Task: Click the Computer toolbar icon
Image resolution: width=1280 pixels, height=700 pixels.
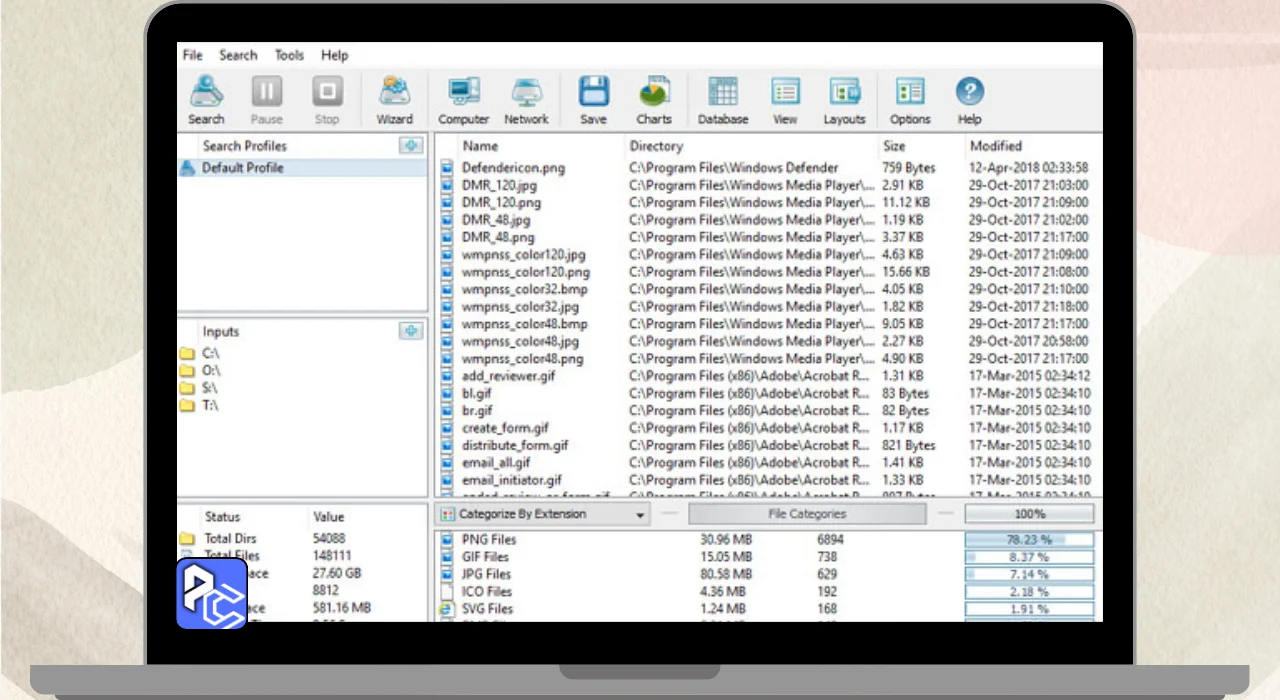Action: [464, 100]
